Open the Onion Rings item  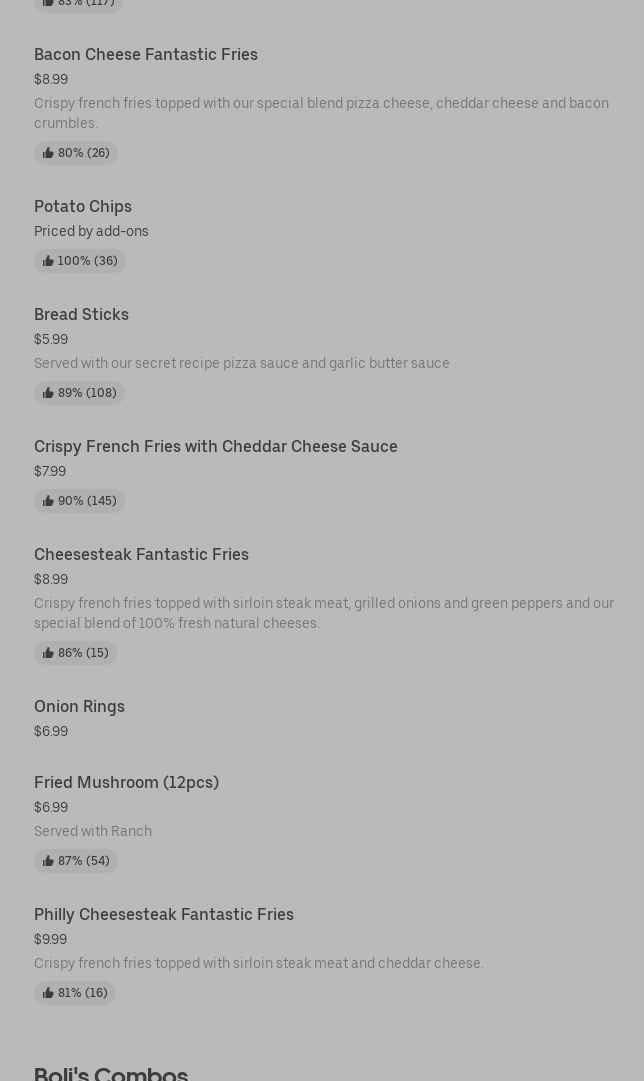click(79, 707)
